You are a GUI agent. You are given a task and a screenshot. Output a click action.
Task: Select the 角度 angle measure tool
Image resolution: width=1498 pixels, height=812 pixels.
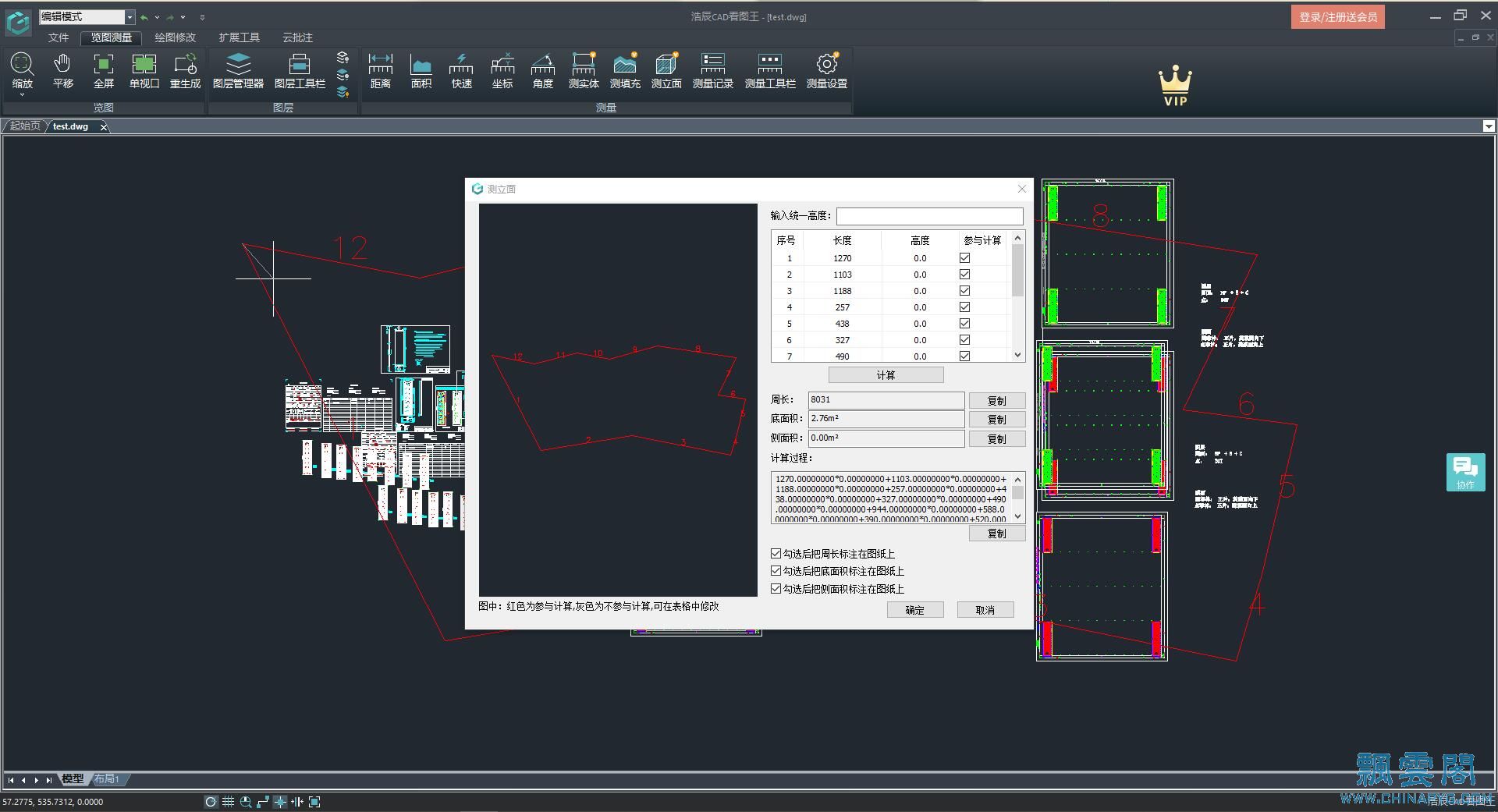click(543, 69)
